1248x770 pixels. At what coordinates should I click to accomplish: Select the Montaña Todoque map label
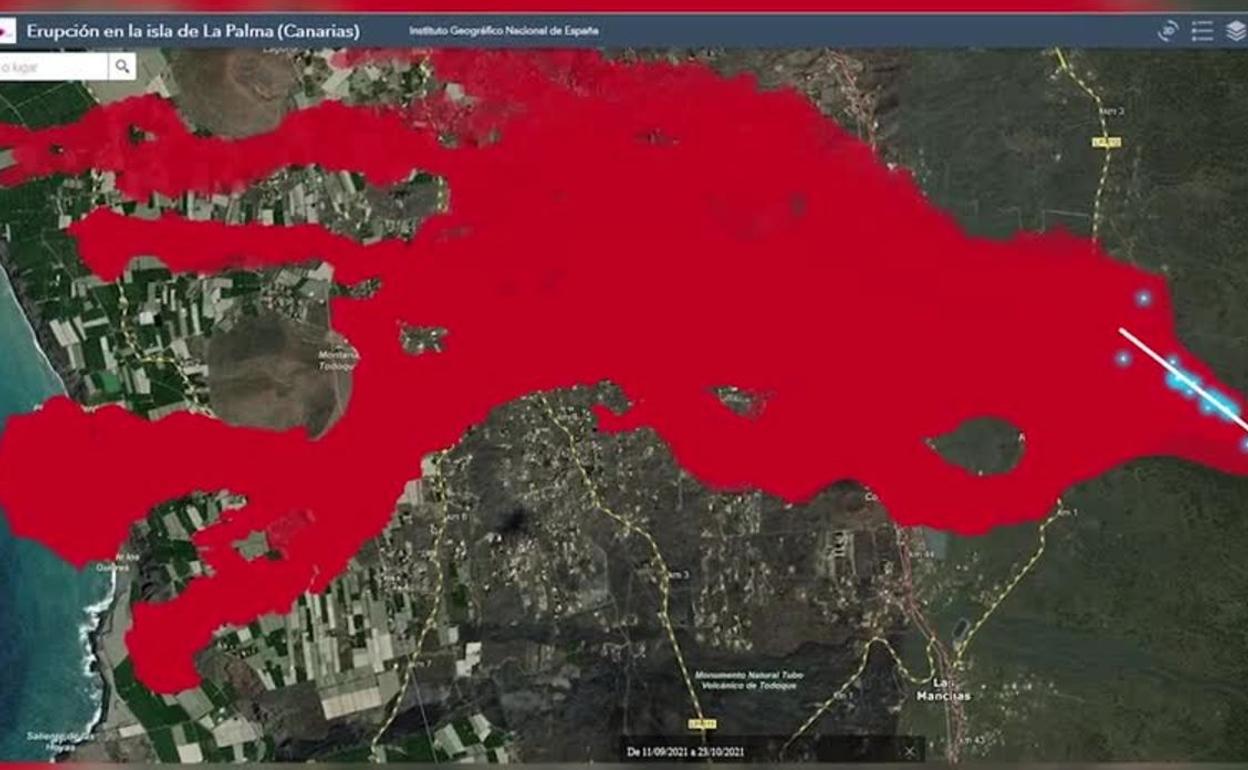pos(338,360)
